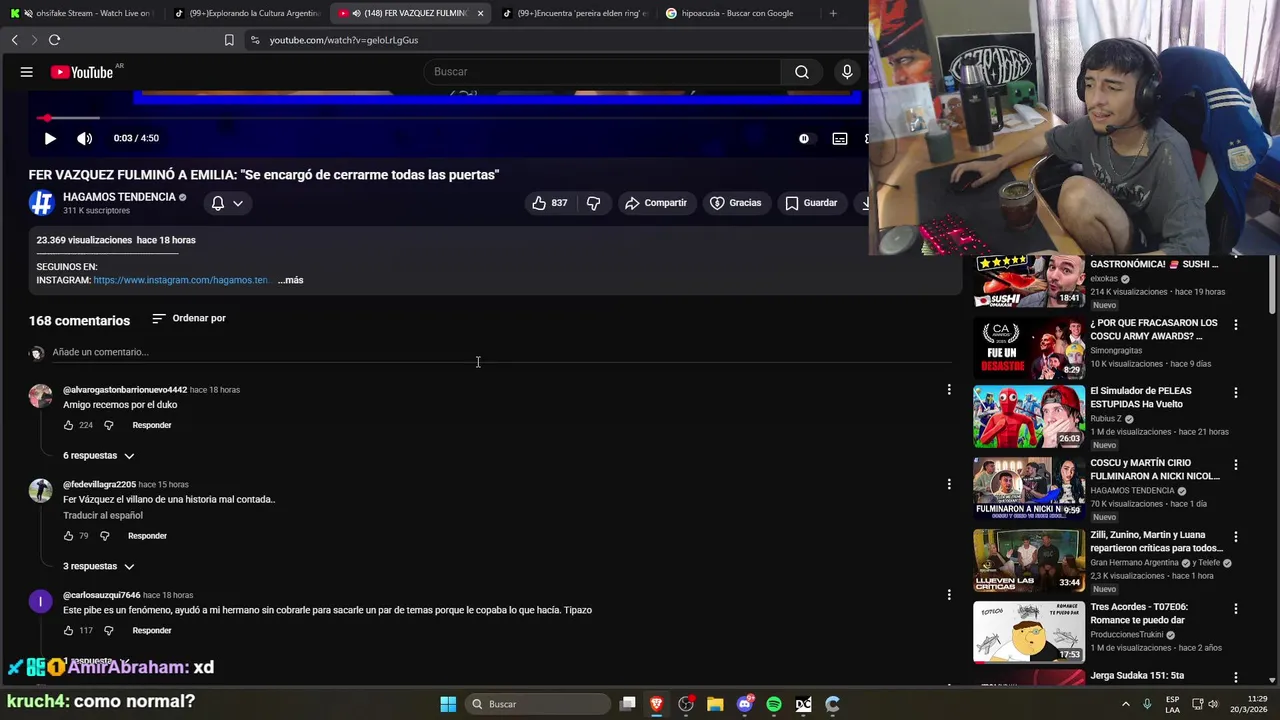Open options for Coscu Army Awards video

coord(1236,325)
